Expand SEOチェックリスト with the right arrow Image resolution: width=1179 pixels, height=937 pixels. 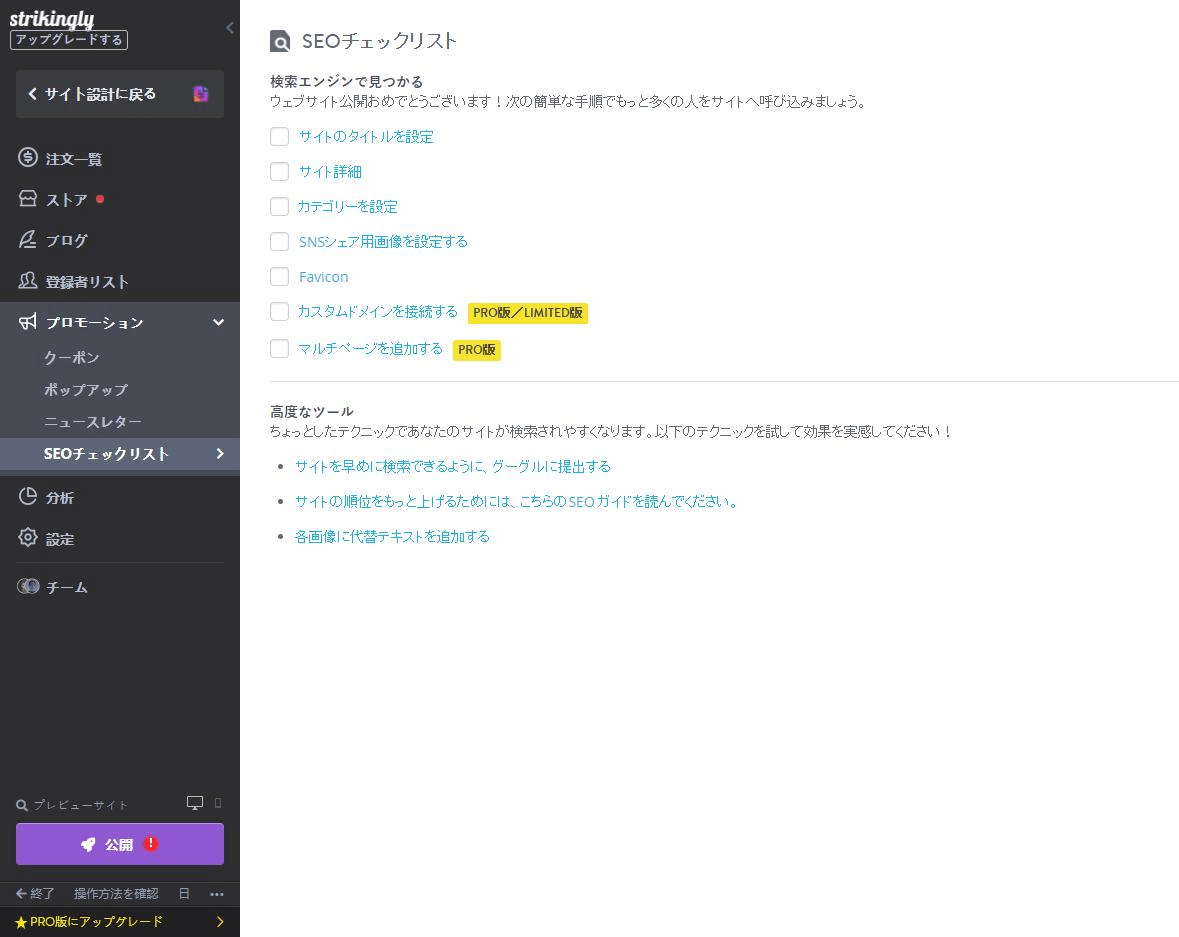(220, 453)
